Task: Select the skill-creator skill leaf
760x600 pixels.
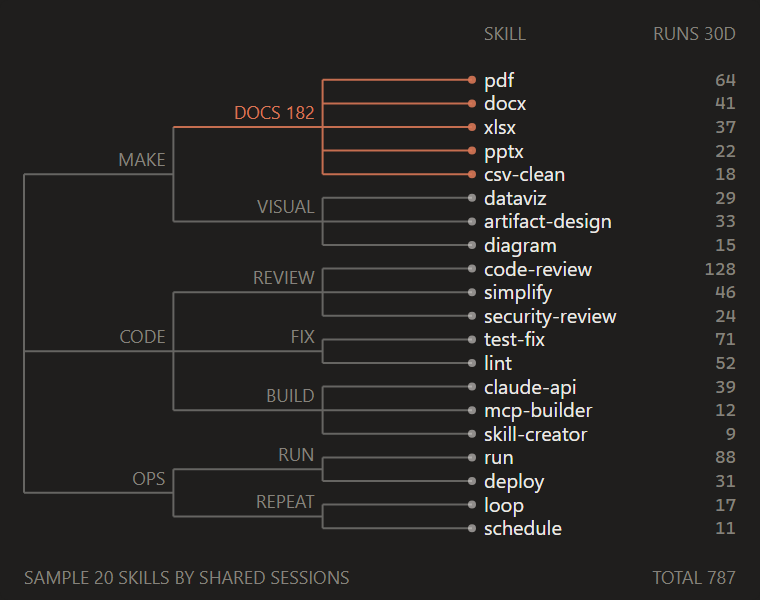Action: coord(536,434)
